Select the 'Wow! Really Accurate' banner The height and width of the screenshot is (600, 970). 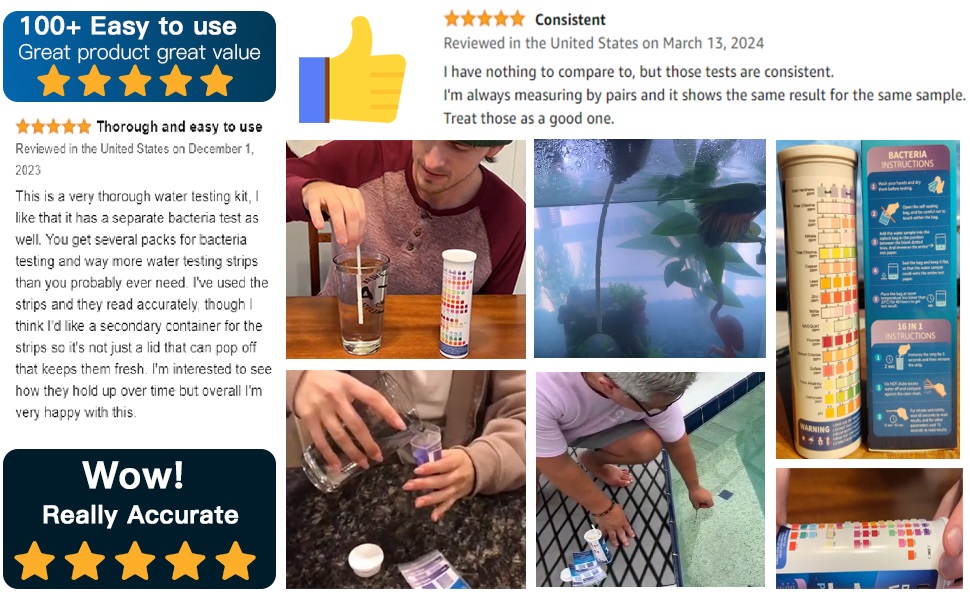(x=139, y=519)
